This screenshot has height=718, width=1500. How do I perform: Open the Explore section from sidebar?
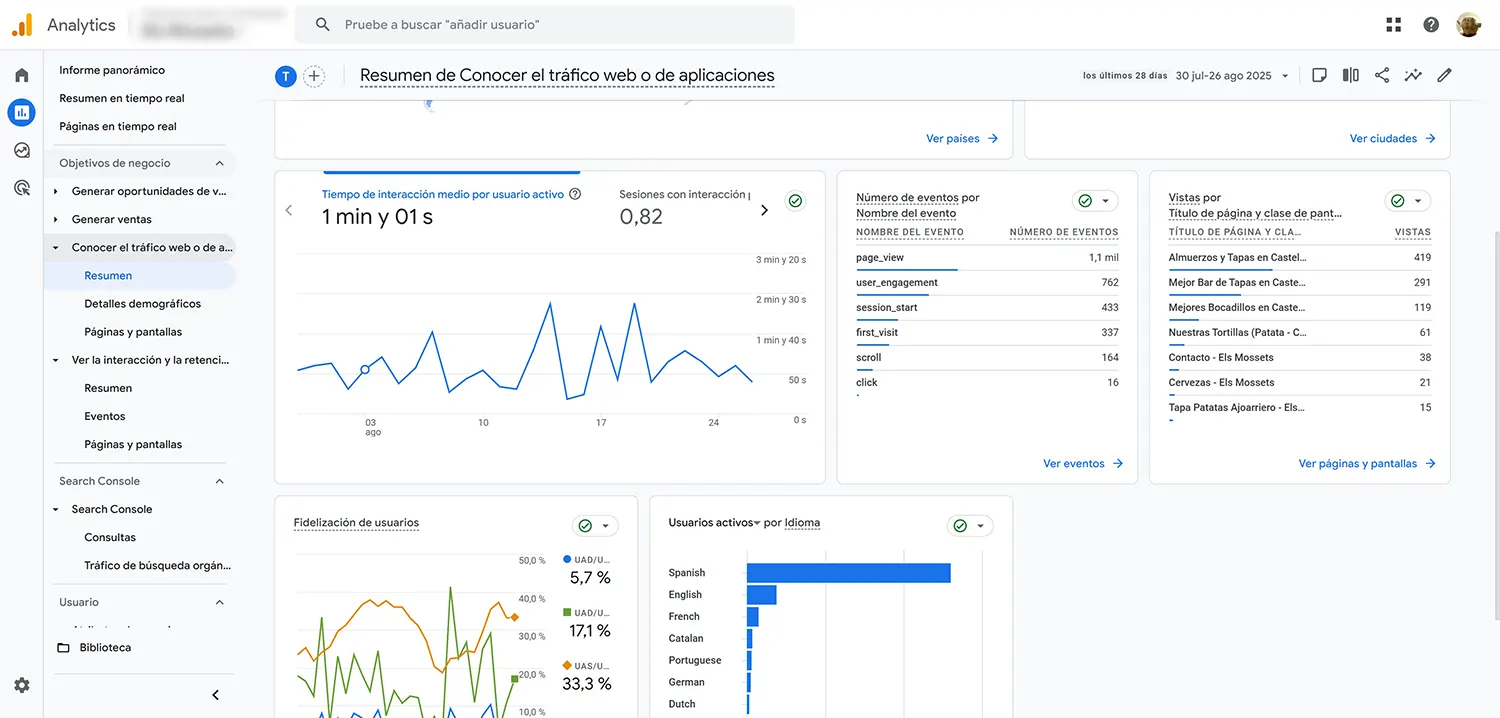pyautogui.click(x=21, y=149)
